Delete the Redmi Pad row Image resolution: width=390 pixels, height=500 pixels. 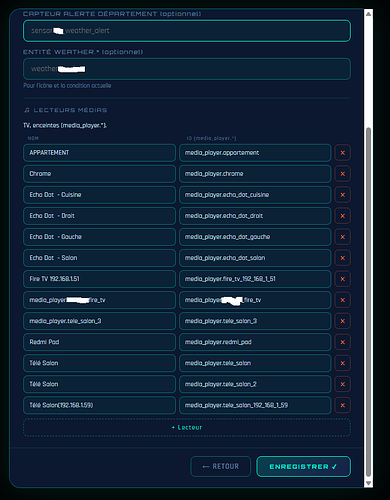tap(342, 342)
